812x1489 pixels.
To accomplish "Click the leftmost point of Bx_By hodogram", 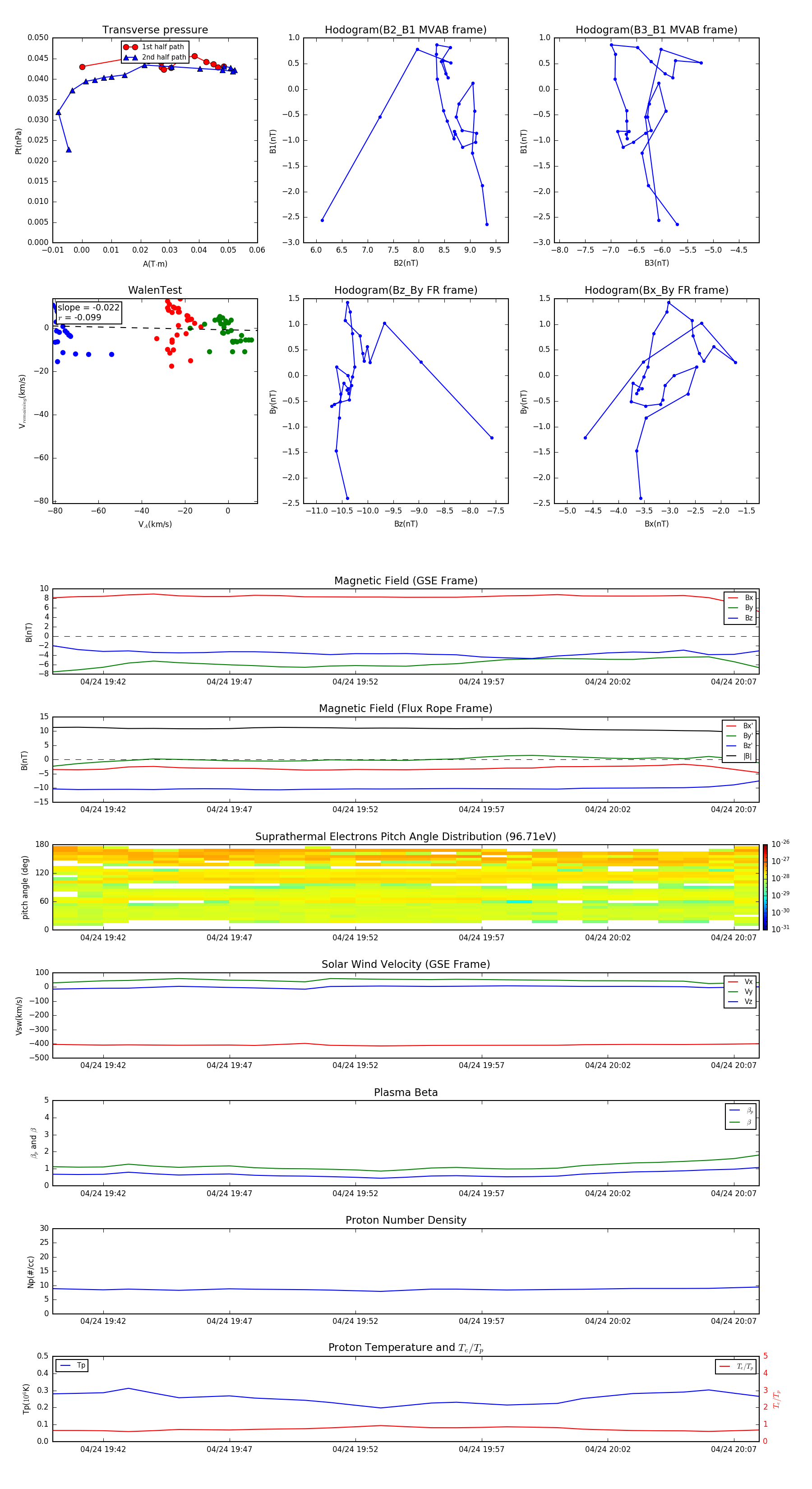I will point(586,438).
